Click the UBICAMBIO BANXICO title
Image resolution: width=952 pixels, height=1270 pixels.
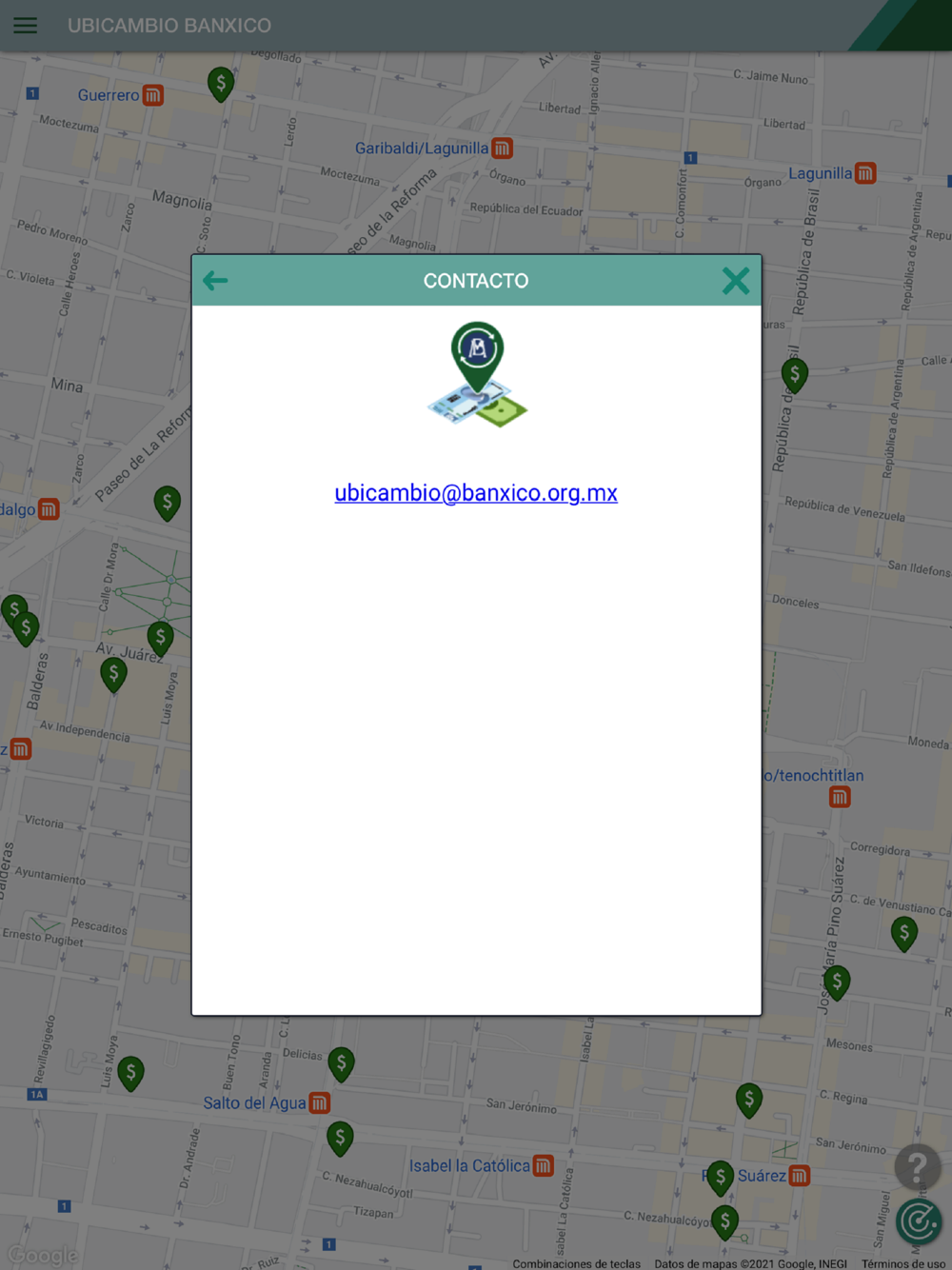point(169,26)
